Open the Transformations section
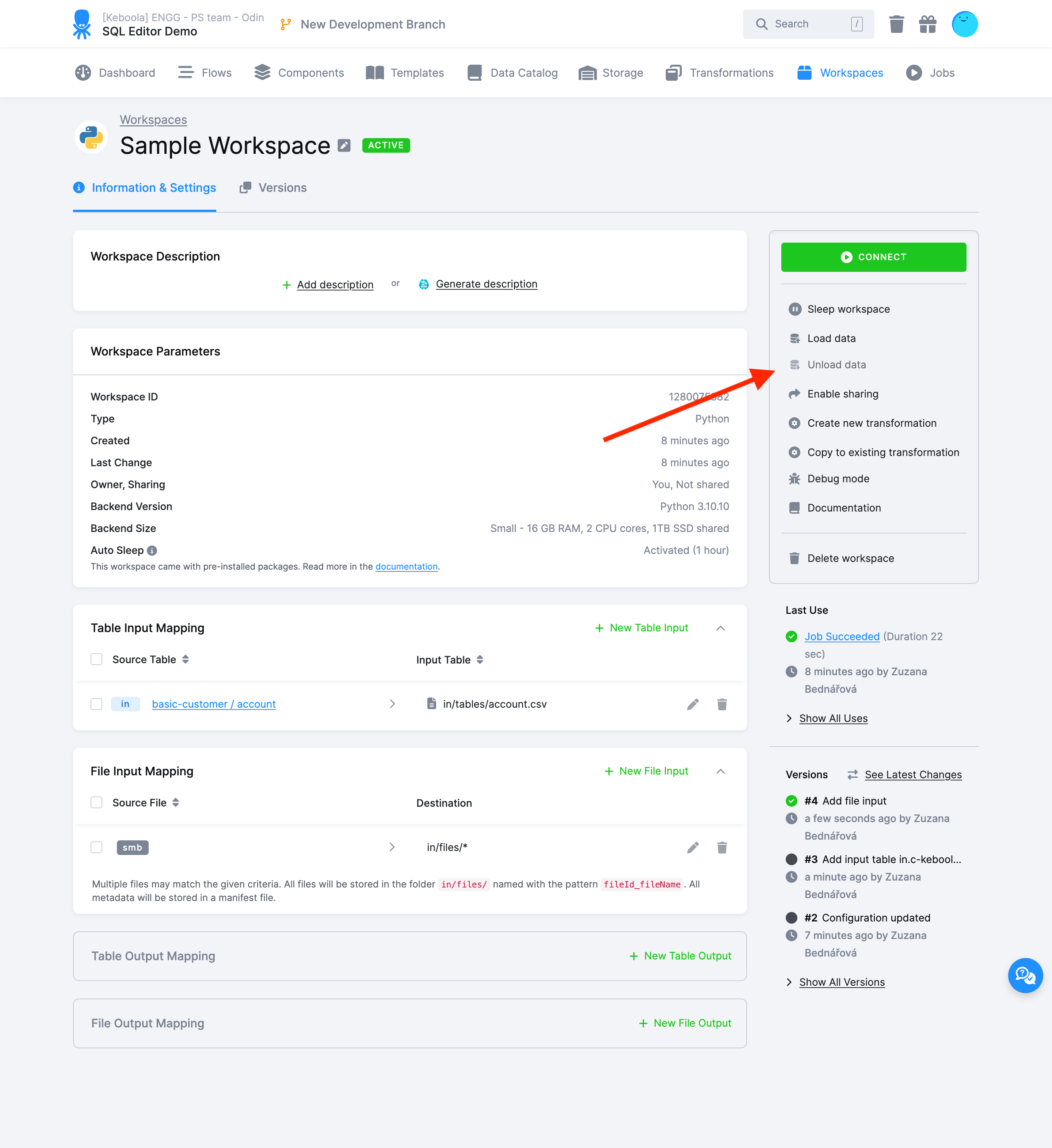Image resolution: width=1052 pixels, height=1148 pixels. (x=732, y=72)
